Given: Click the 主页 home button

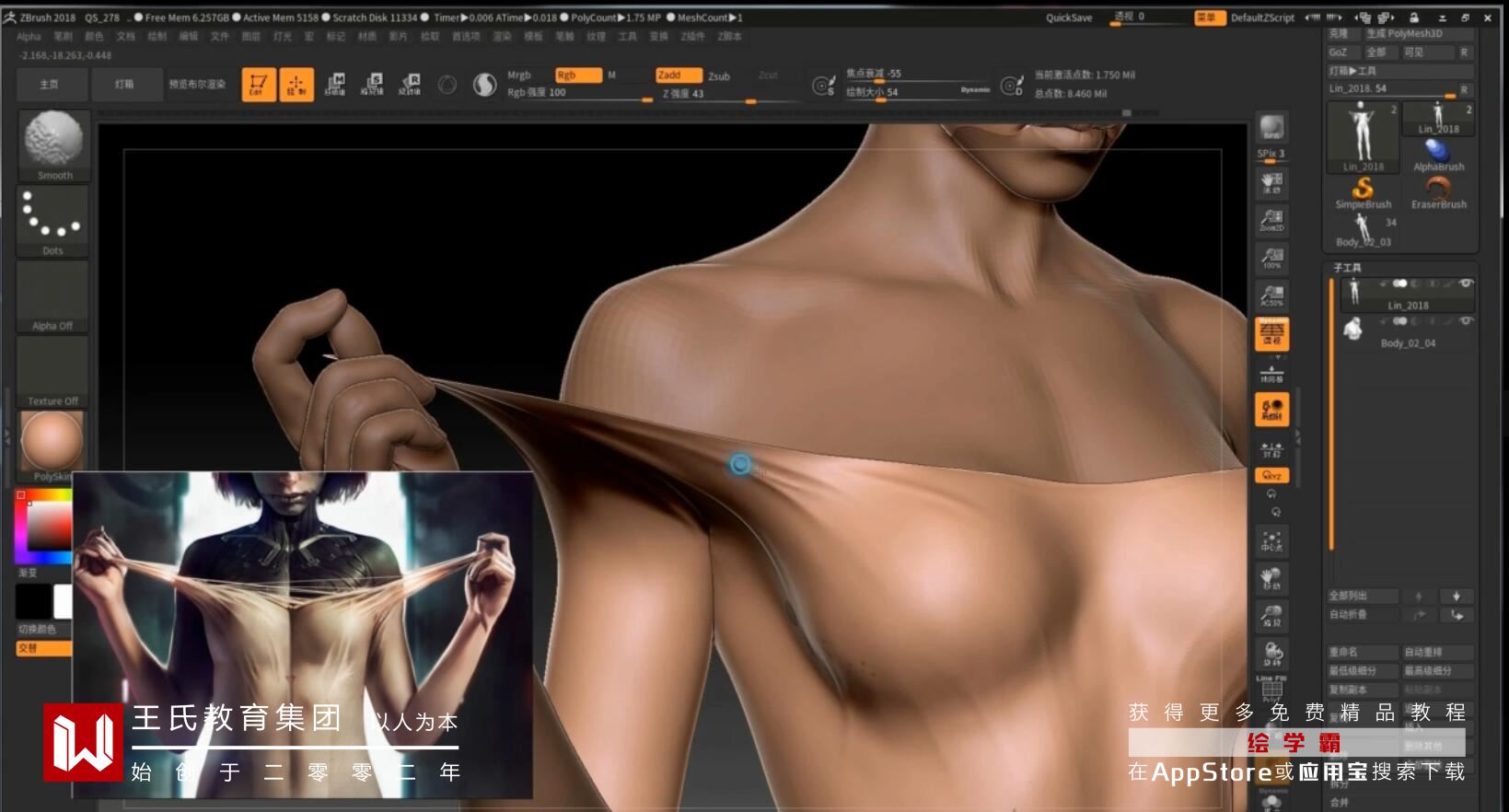Looking at the screenshot, I should click(51, 85).
